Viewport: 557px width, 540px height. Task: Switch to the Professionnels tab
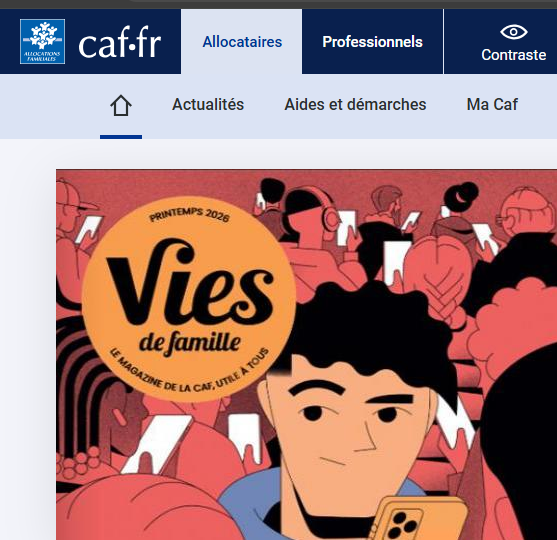(372, 42)
